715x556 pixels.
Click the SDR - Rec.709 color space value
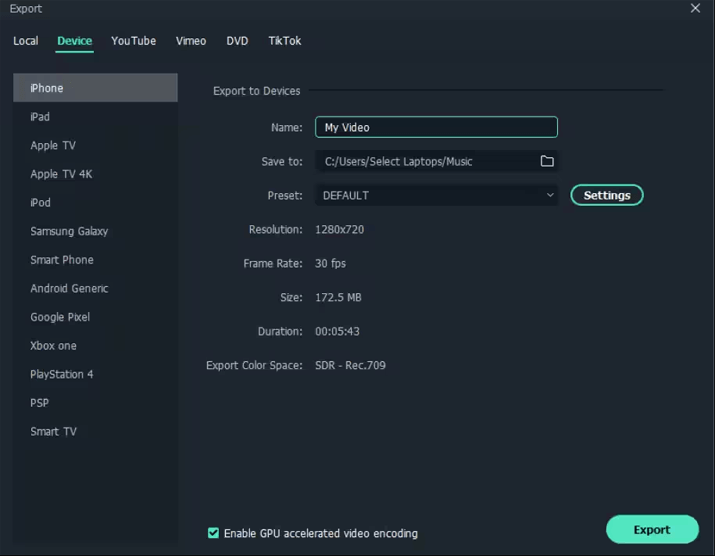click(350, 365)
